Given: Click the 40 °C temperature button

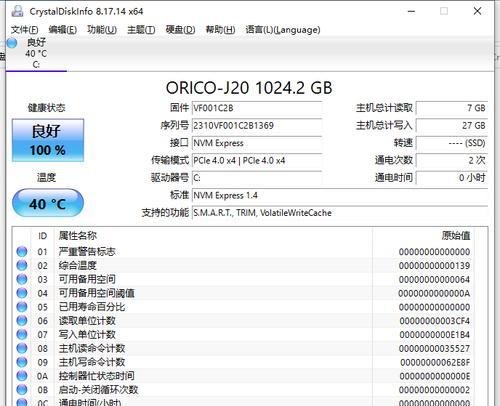Looking at the screenshot, I should (x=48, y=203).
